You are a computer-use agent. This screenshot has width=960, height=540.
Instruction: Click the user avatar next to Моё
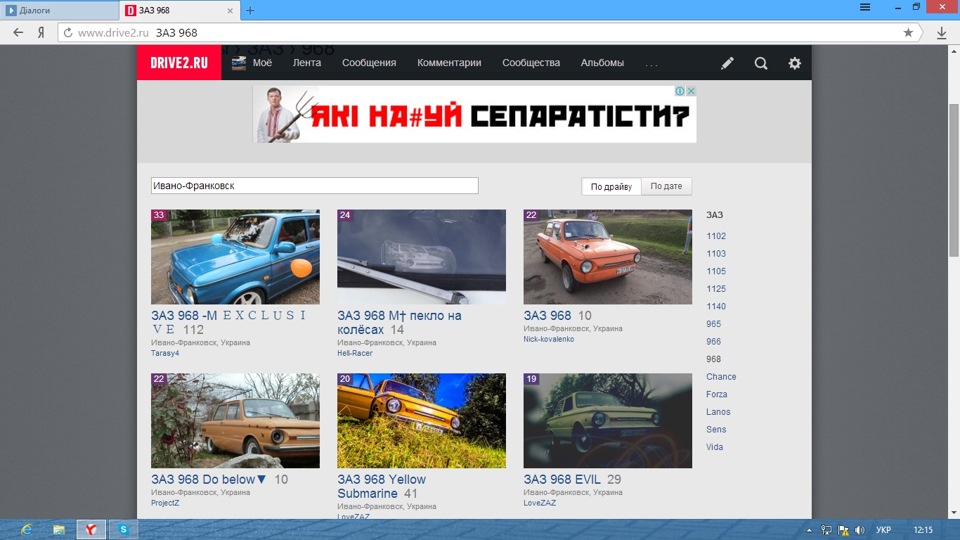pyautogui.click(x=239, y=62)
